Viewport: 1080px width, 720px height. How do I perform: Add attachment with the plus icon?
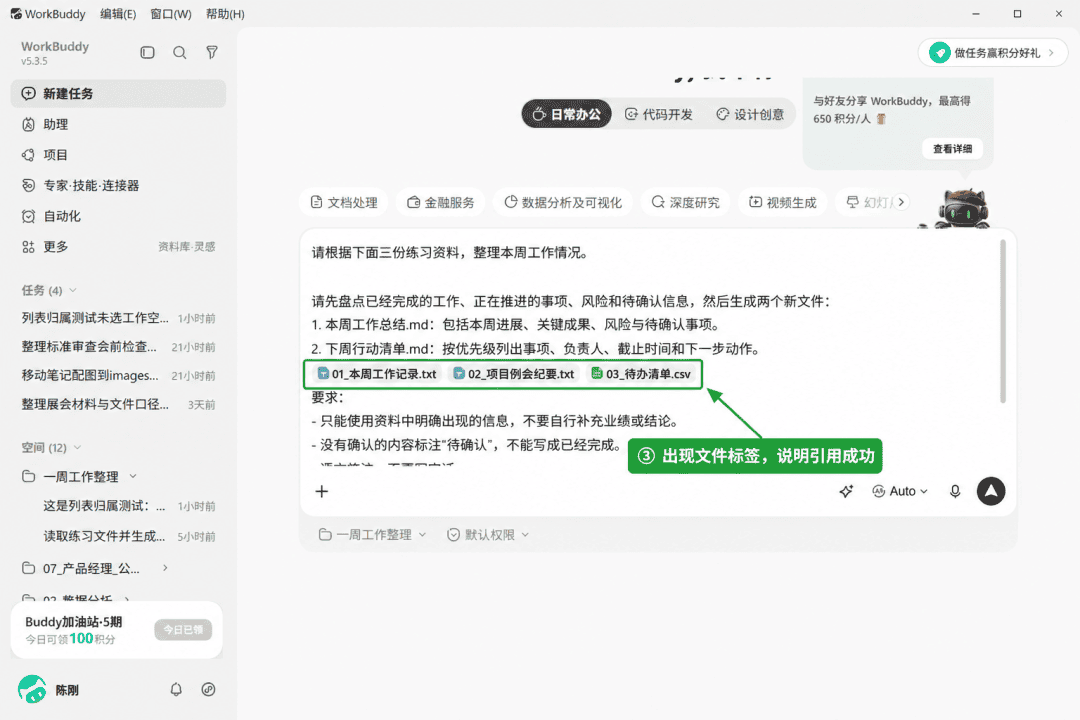click(x=322, y=491)
